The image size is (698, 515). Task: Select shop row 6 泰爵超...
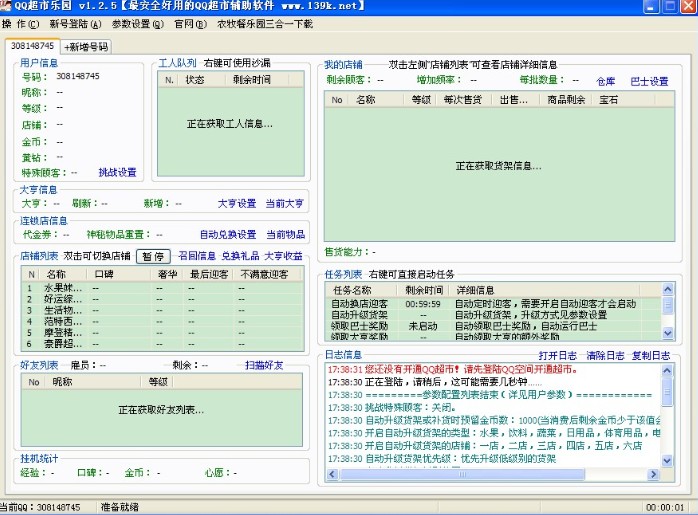coord(162,344)
